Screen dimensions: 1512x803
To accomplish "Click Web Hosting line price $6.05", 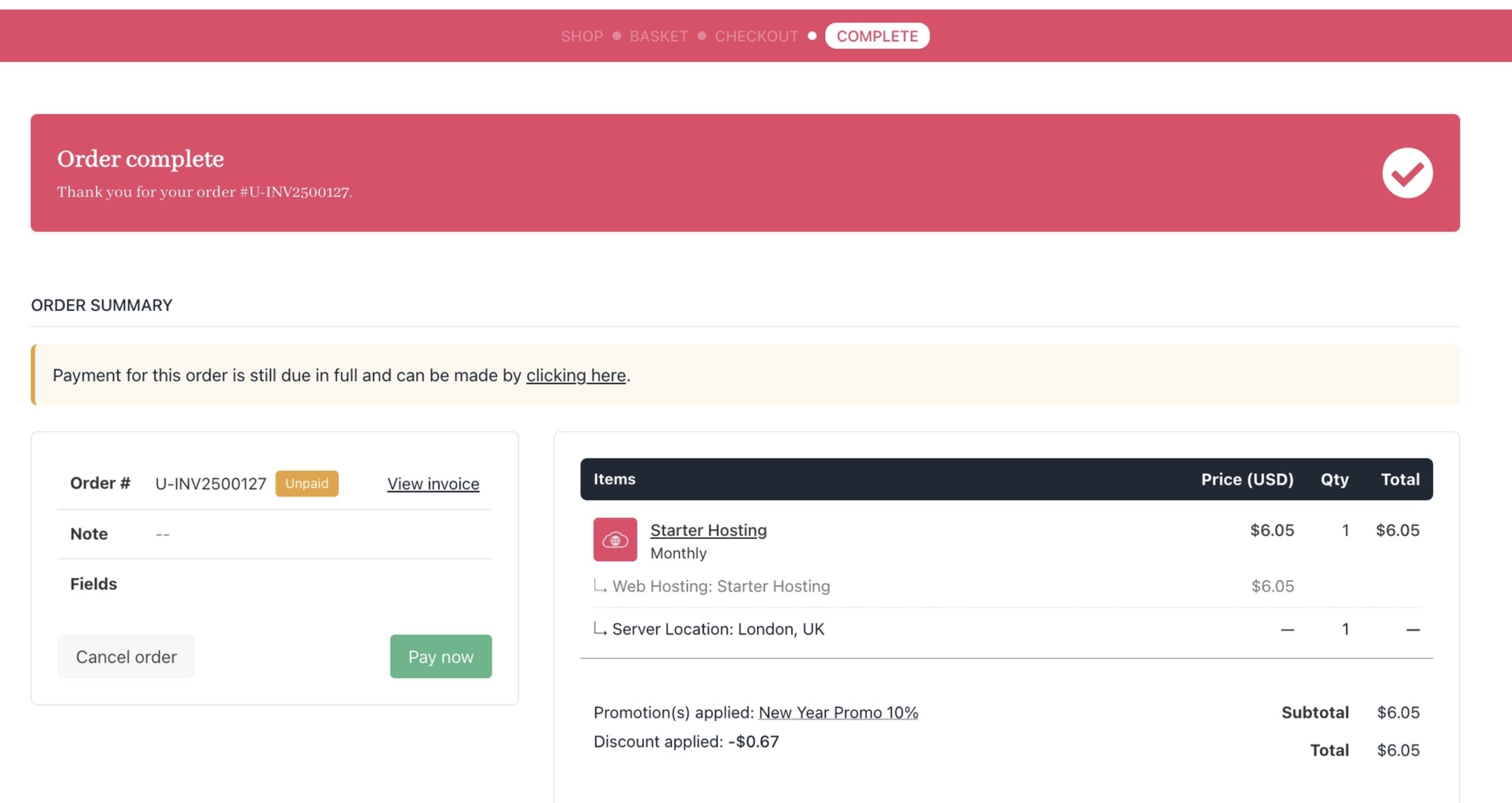I will pos(1272,586).
